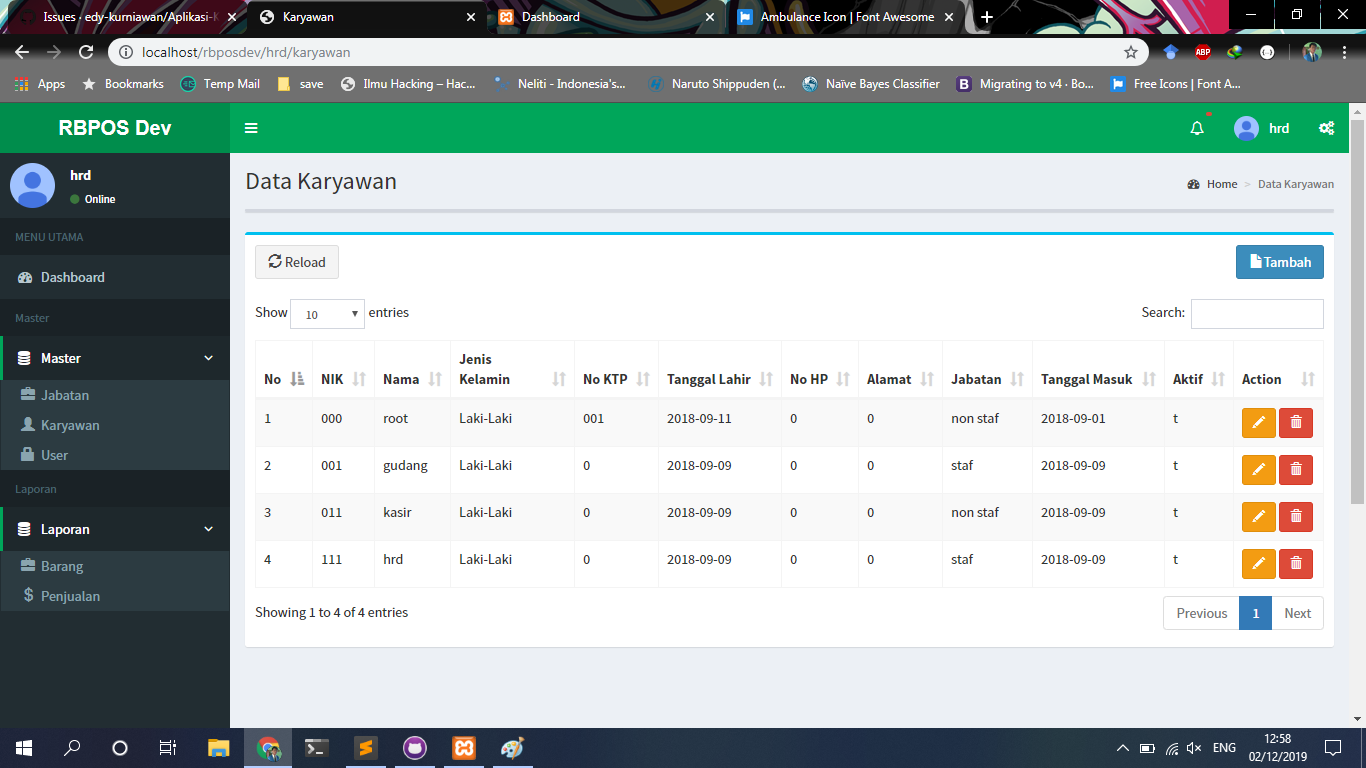Collapse the Laporan sidebar menu
Screen dimensions: 1366x768
click(113, 529)
